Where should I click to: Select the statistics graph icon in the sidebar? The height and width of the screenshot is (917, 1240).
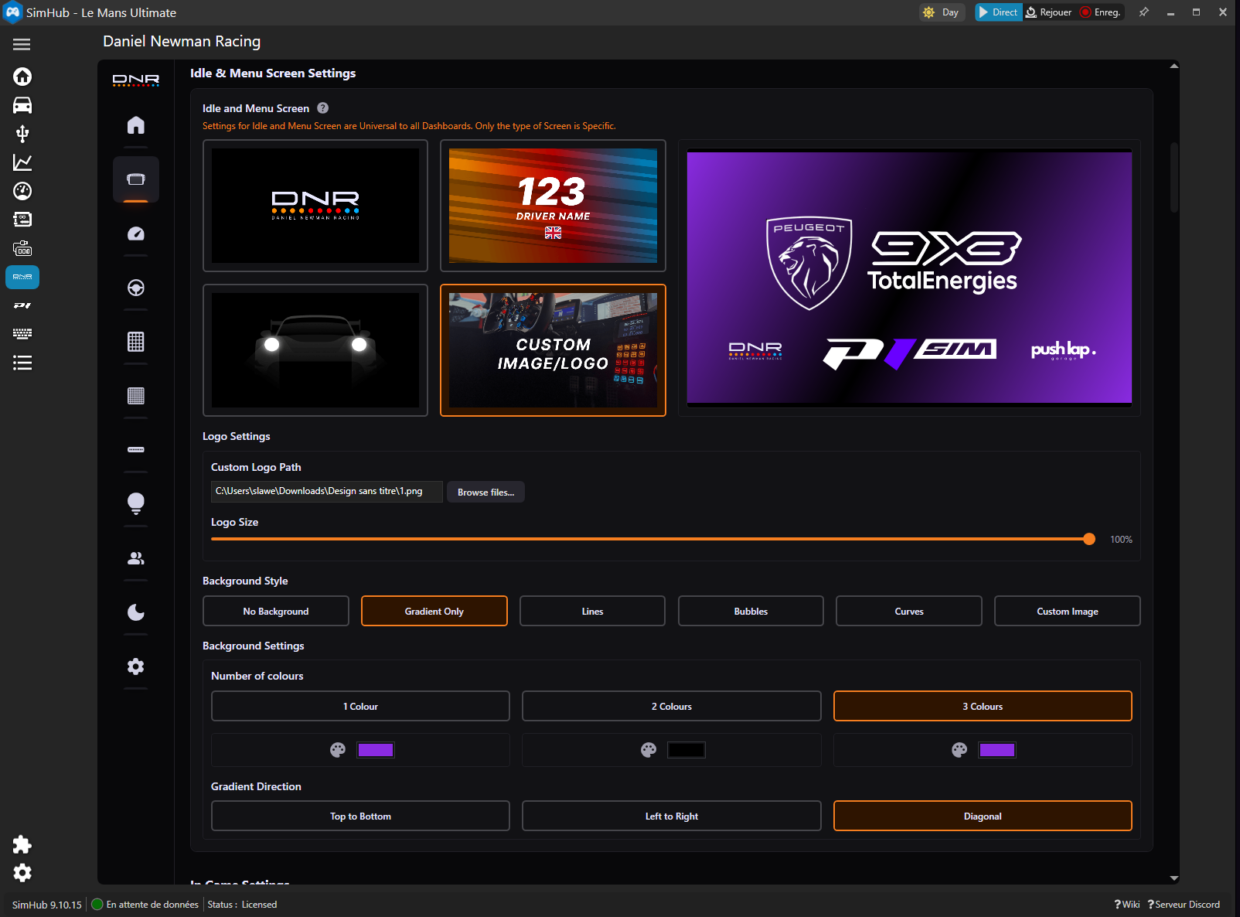[x=22, y=162]
